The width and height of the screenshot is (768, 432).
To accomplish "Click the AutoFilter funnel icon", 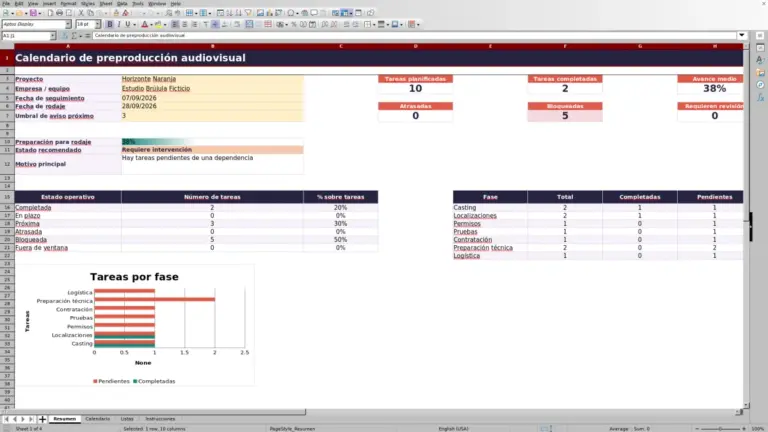I will pos(248,13).
